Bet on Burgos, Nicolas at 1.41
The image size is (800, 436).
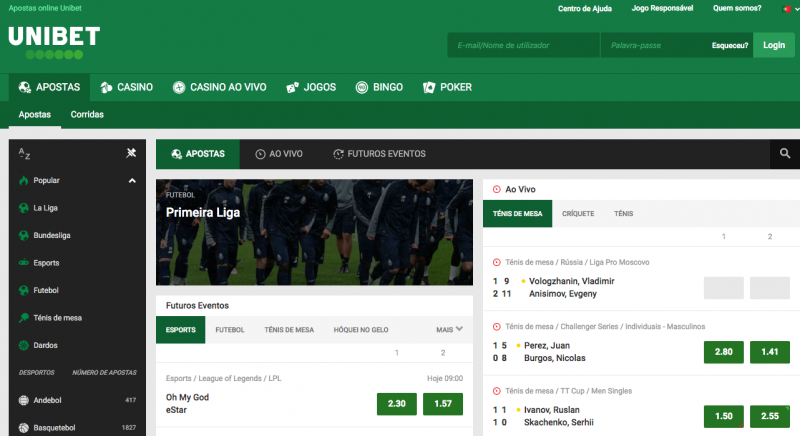pyautogui.click(x=769, y=352)
